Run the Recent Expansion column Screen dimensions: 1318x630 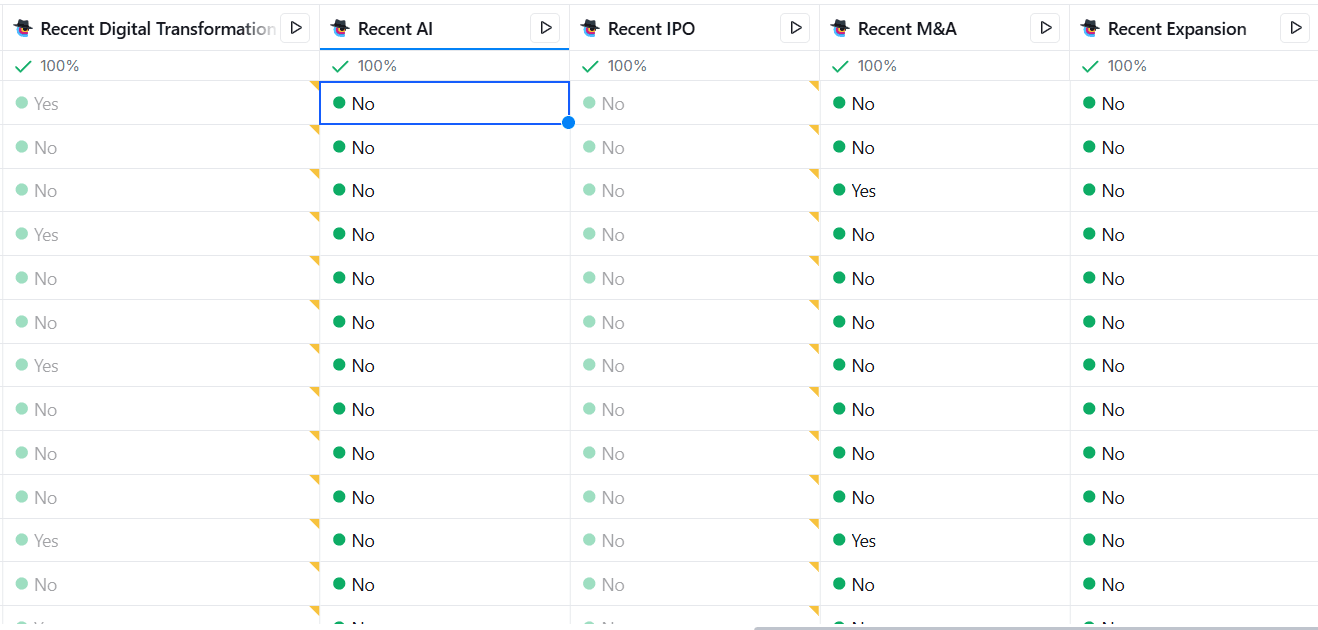tap(1295, 28)
